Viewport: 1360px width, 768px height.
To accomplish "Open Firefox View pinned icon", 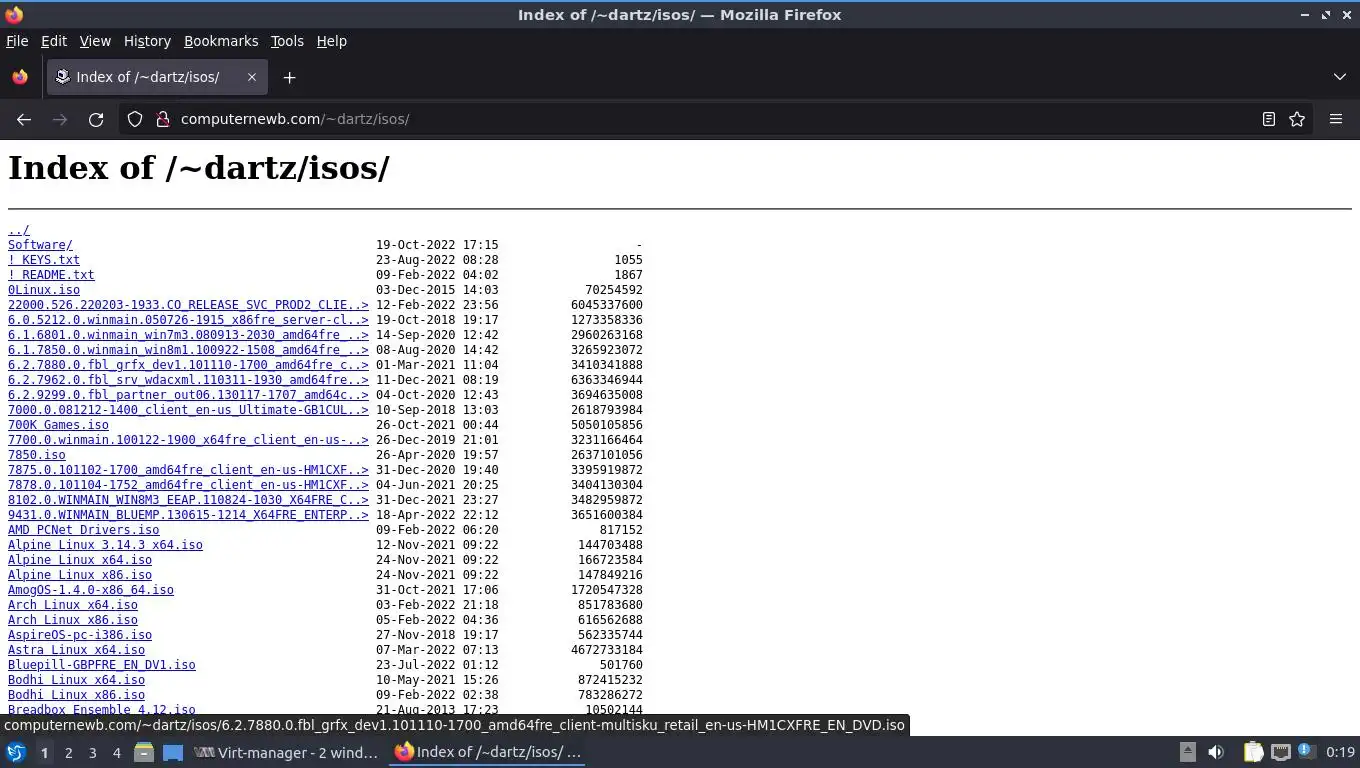I will [x=20, y=77].
